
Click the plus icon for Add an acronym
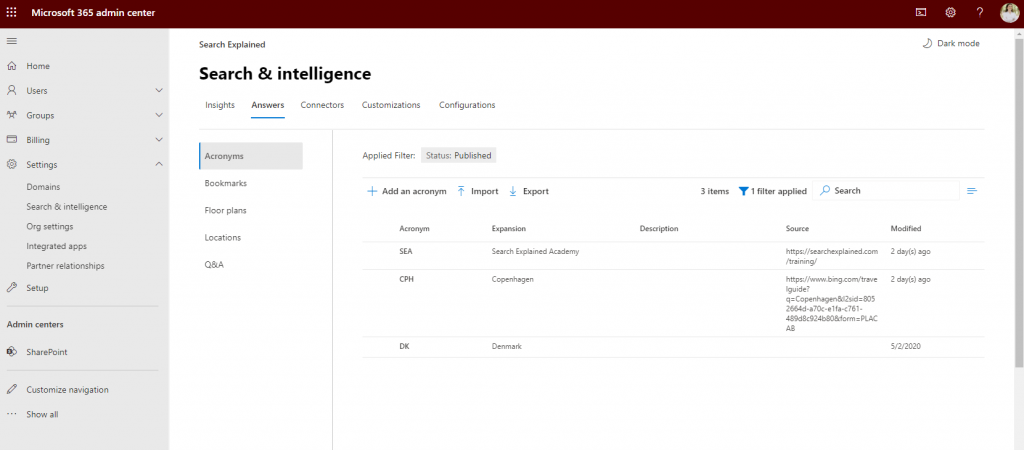click(x=372, y=191)
